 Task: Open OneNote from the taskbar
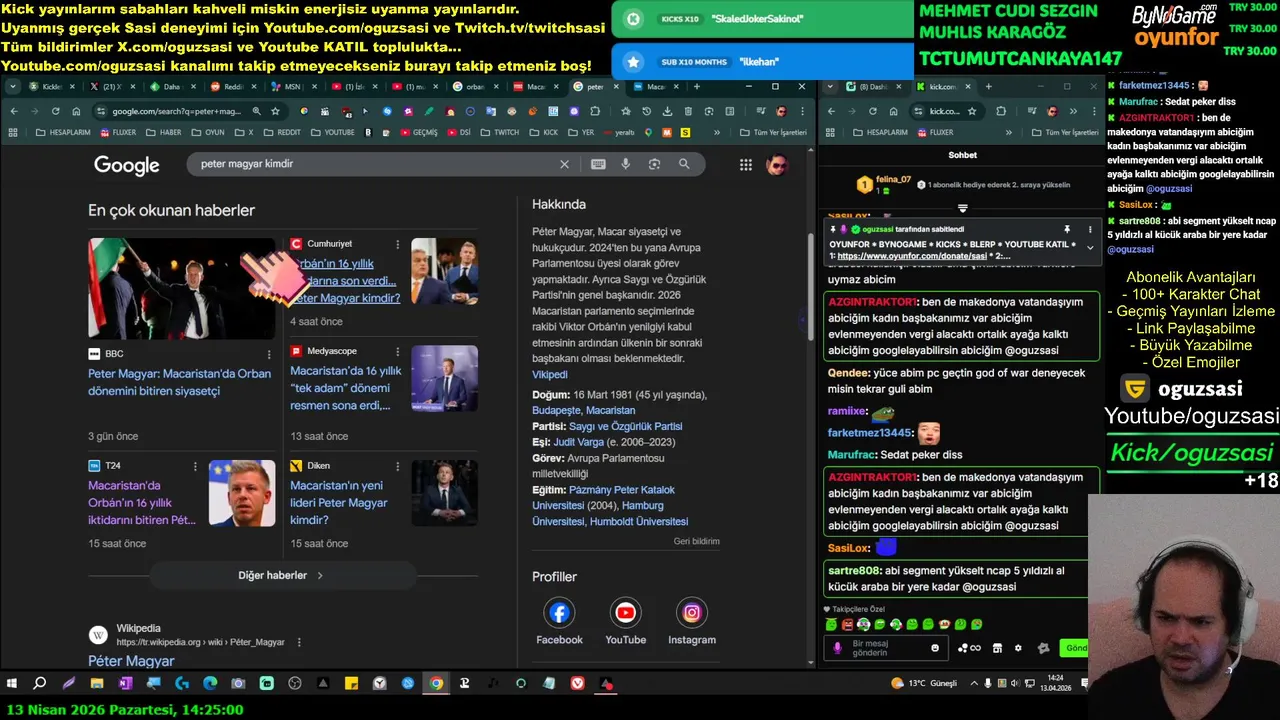125,684
